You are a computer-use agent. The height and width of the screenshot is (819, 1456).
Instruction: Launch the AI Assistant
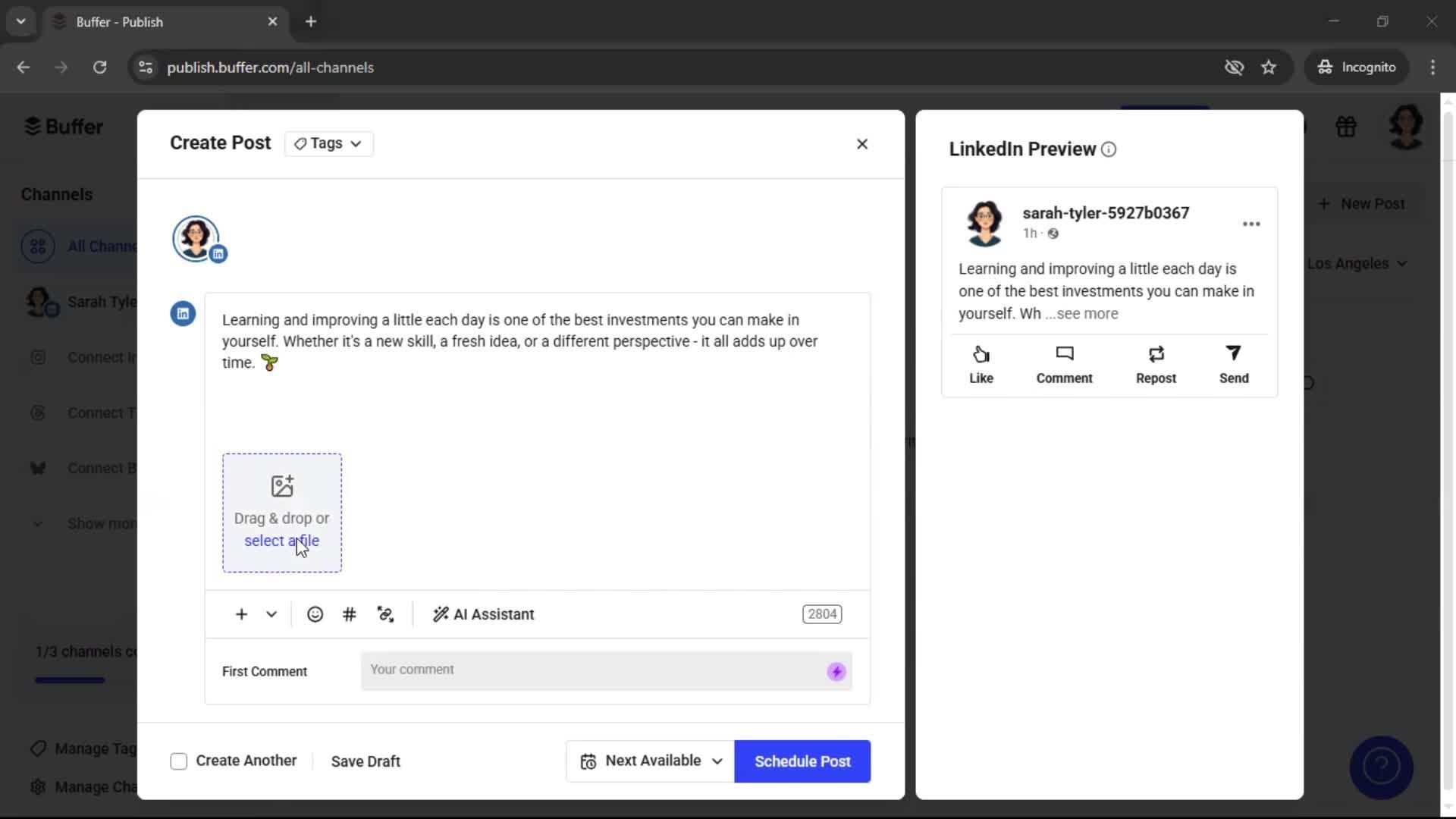pyautogui.click(x=483, y=614)
